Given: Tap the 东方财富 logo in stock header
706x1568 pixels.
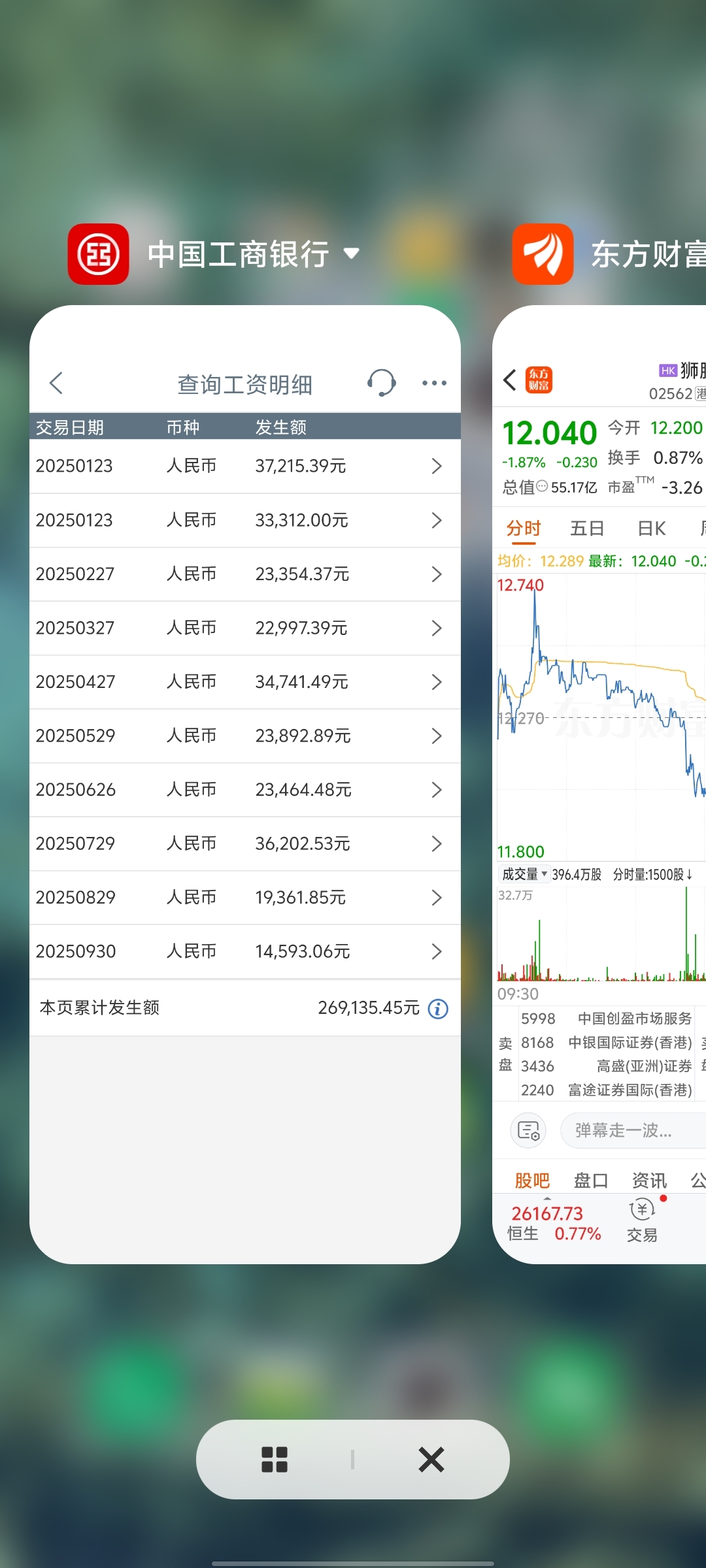Looking at the screenshot, I should pos(539,380).
